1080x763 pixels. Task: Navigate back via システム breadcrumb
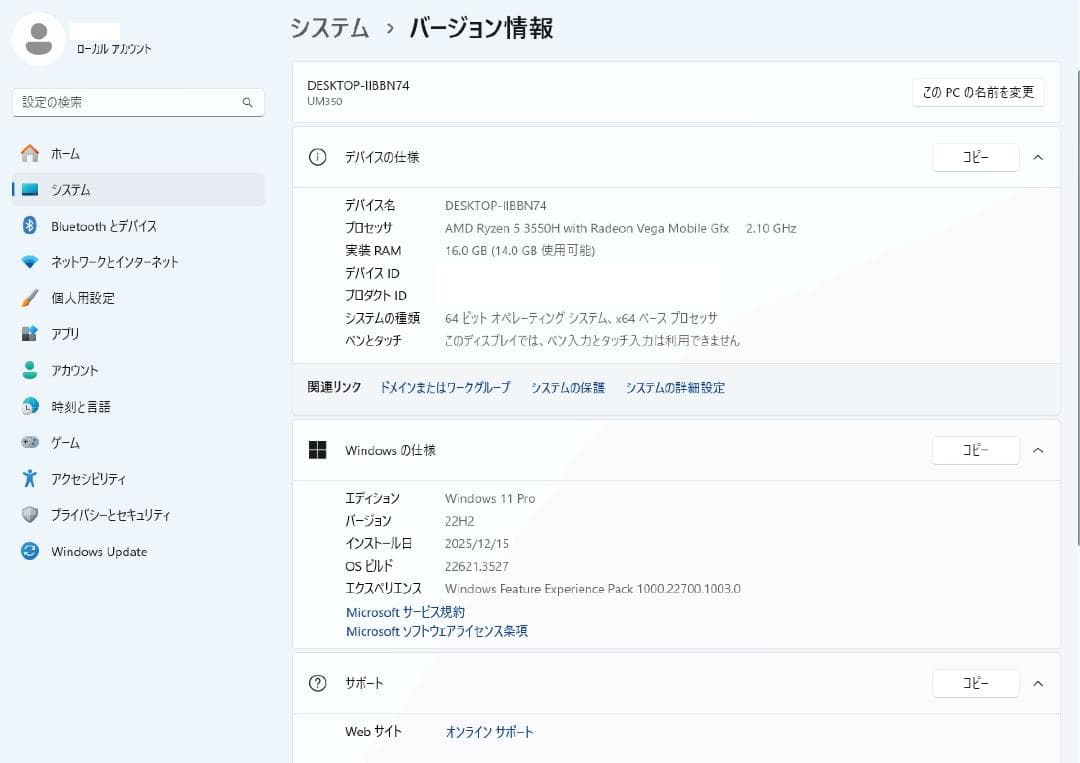tap(329, 29)
